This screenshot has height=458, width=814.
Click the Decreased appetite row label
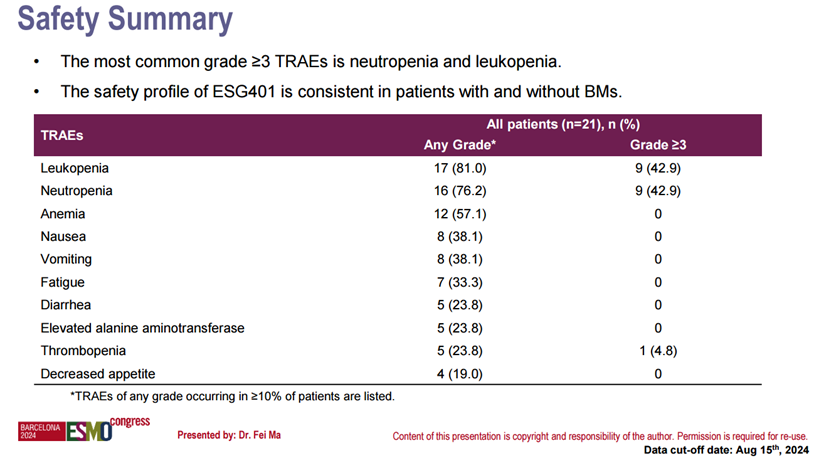point(99,374)
